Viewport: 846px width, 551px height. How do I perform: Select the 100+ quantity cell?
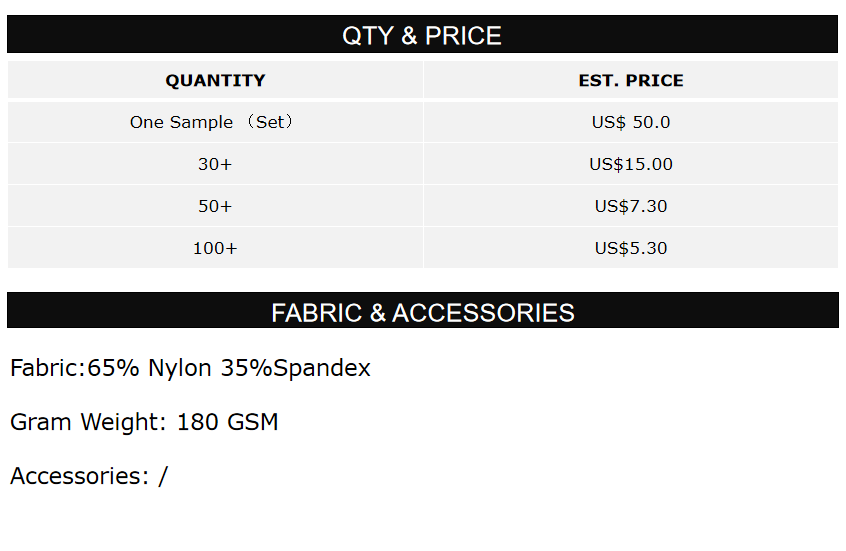click(215, 249)
